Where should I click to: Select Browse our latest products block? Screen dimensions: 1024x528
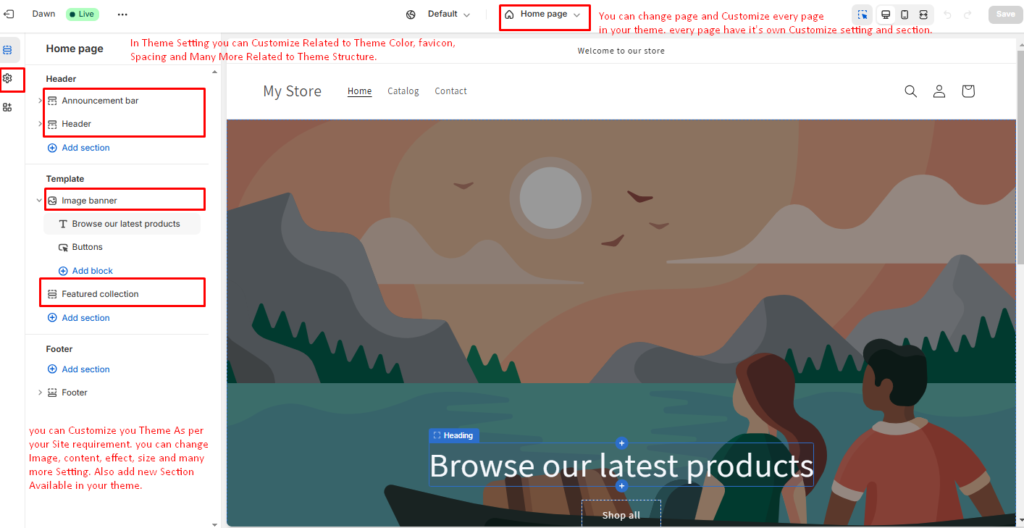122,223
